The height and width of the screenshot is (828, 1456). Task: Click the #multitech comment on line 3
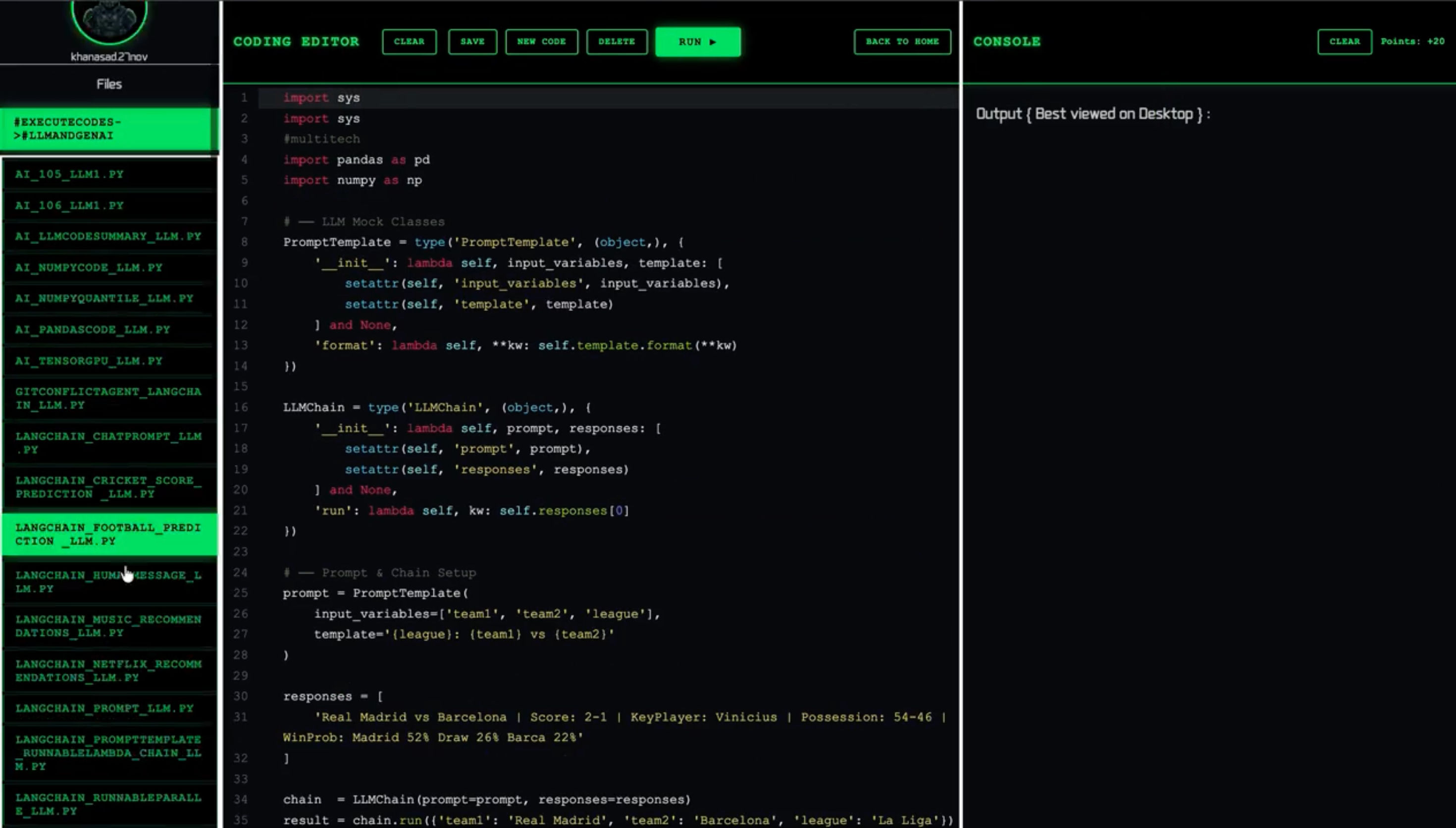pos(321,139)
